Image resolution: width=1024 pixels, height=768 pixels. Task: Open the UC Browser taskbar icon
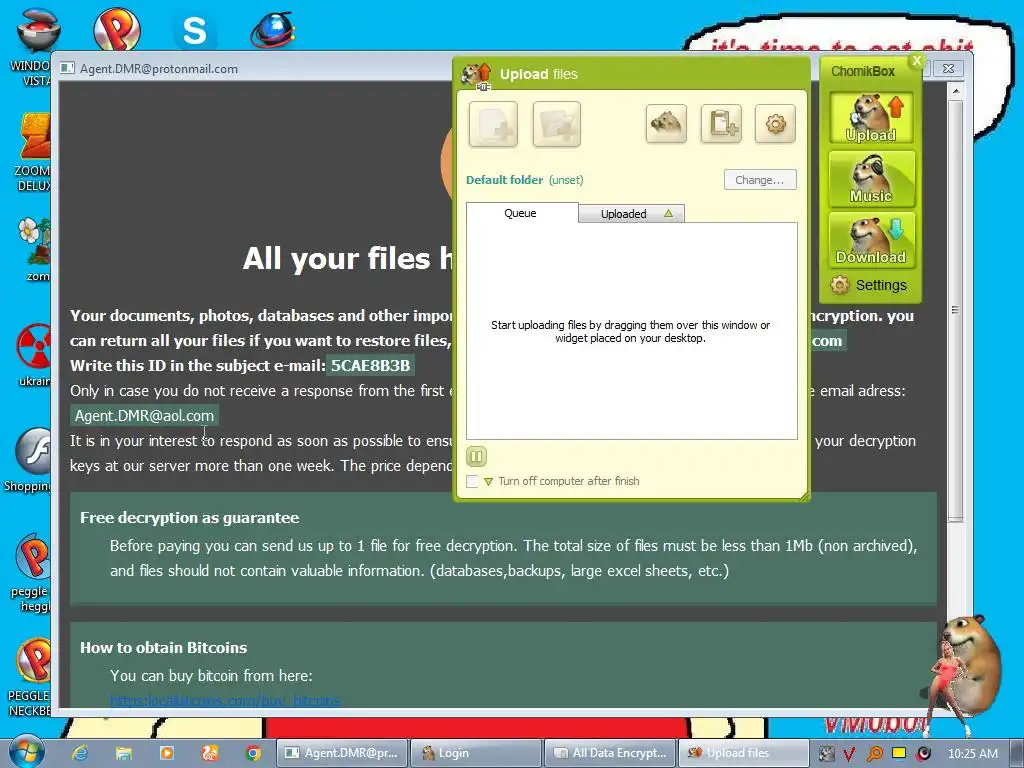pos(210,753)
